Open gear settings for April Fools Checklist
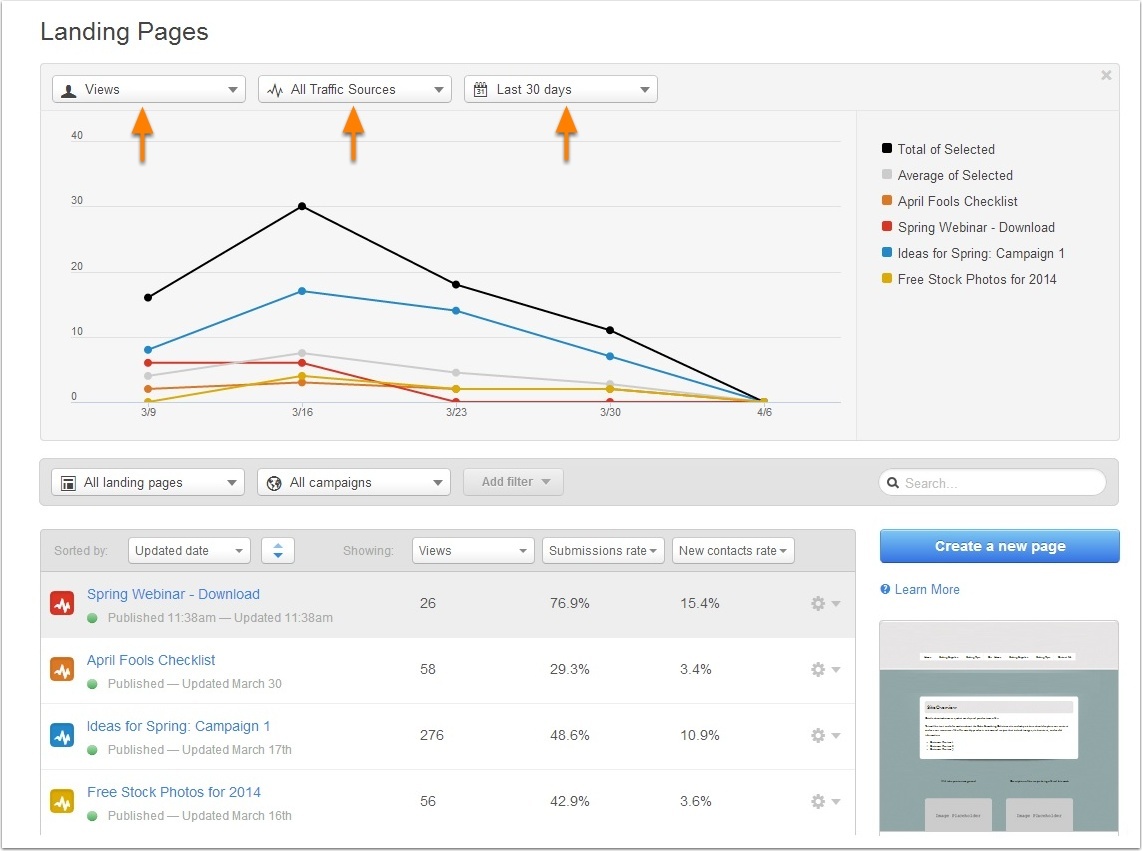Image resolution: width=1142 pixels, height=851 pixels. 824,670
